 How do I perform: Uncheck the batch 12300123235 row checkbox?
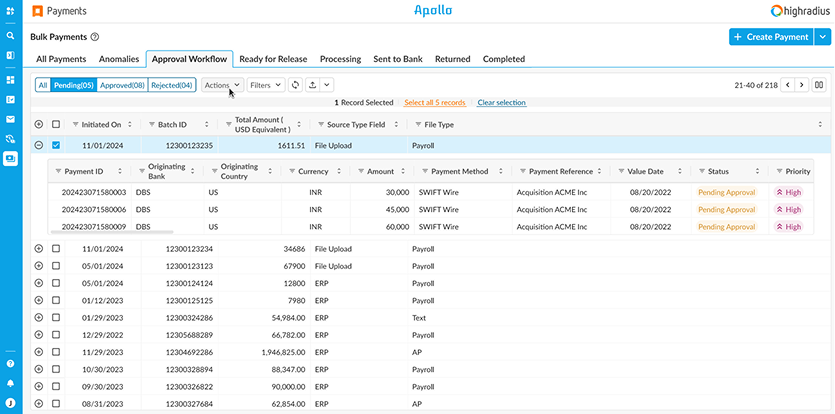point(56,145)
